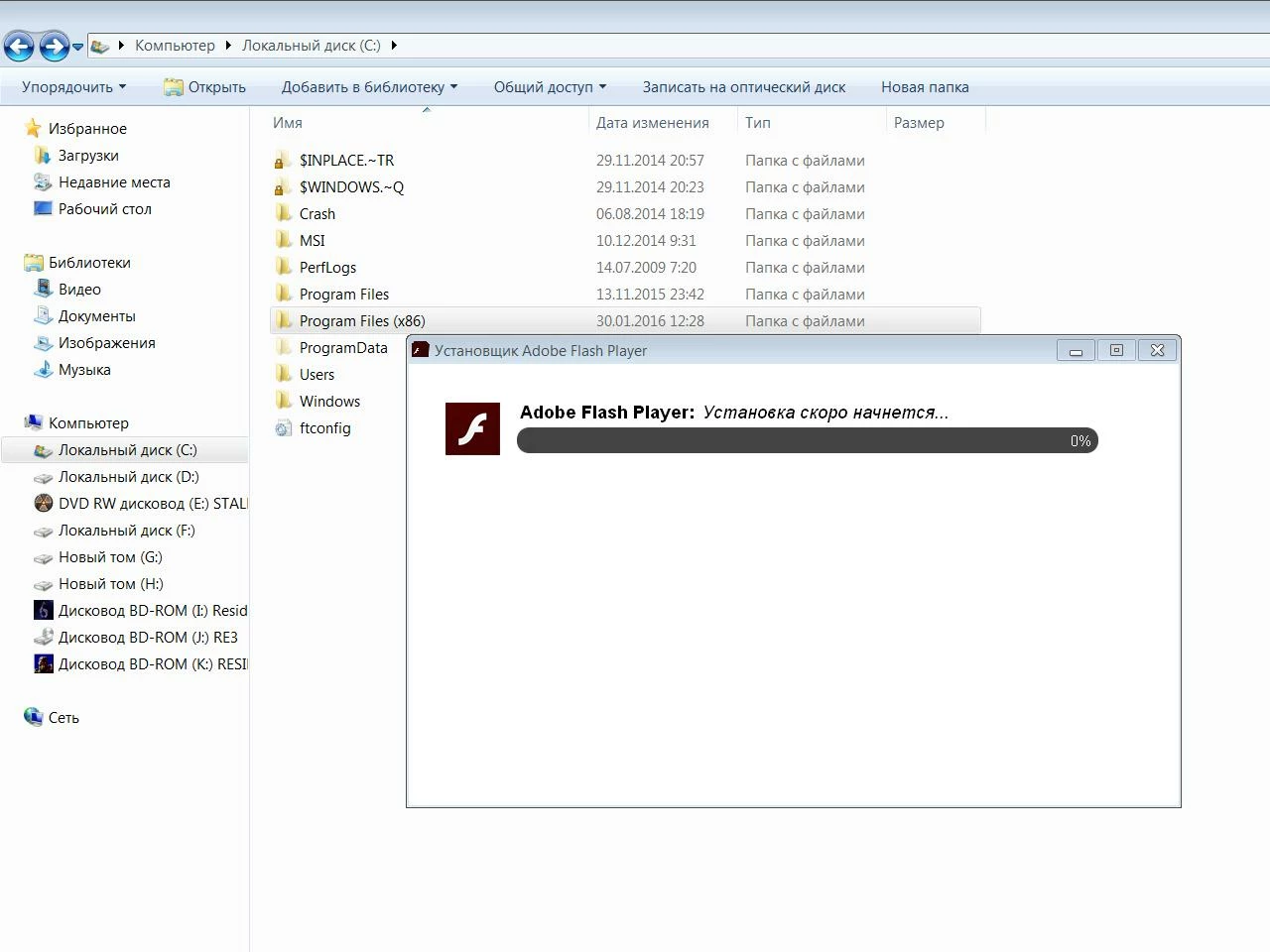Screen dimensions: 1270x952
Task: Select Локальный диск (C:) breadcrumb
Action: (312, 46)
